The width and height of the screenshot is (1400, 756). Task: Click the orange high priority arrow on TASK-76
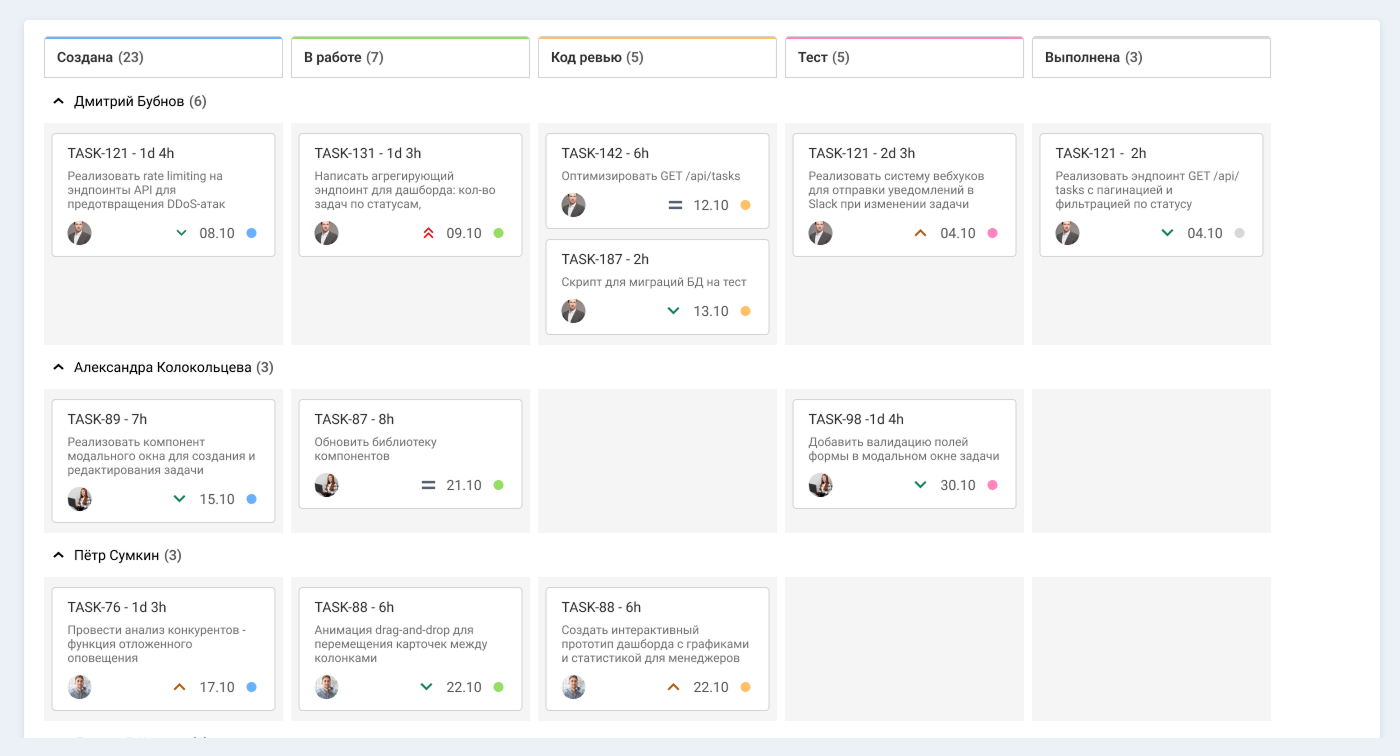pos(180,687)
